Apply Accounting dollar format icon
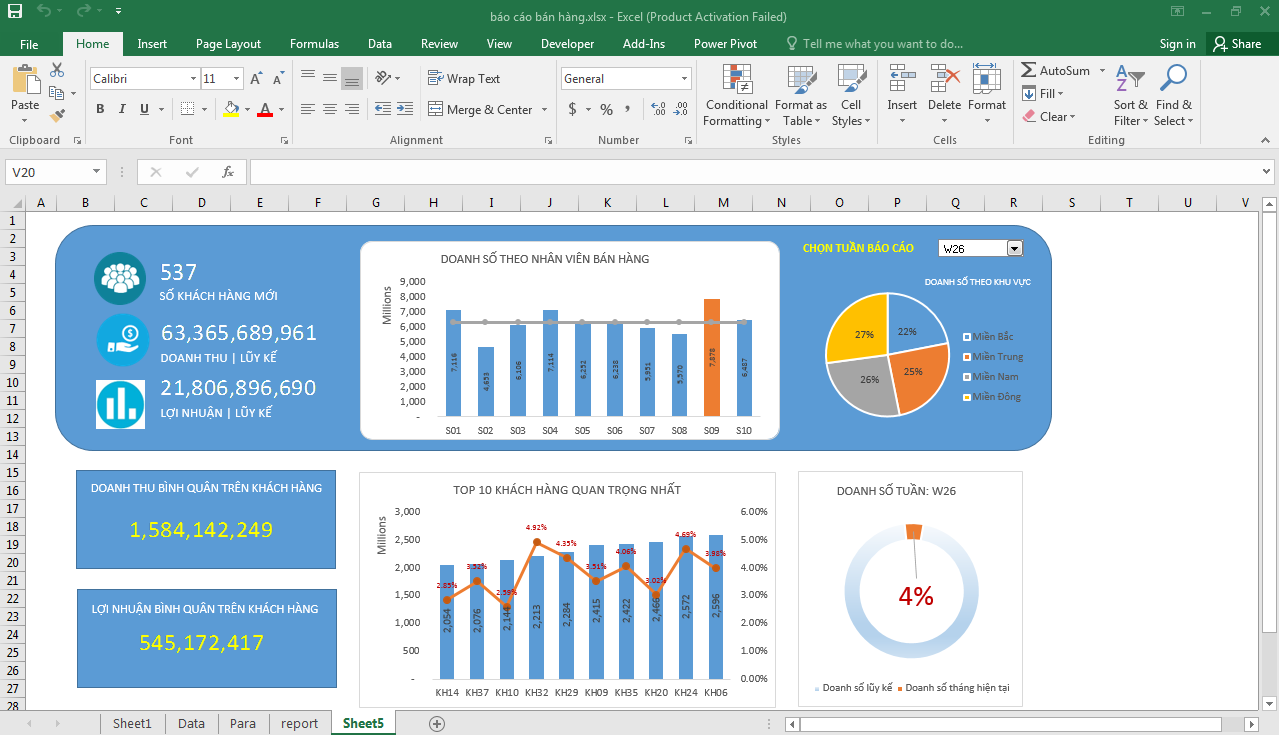 click(572, 109)
